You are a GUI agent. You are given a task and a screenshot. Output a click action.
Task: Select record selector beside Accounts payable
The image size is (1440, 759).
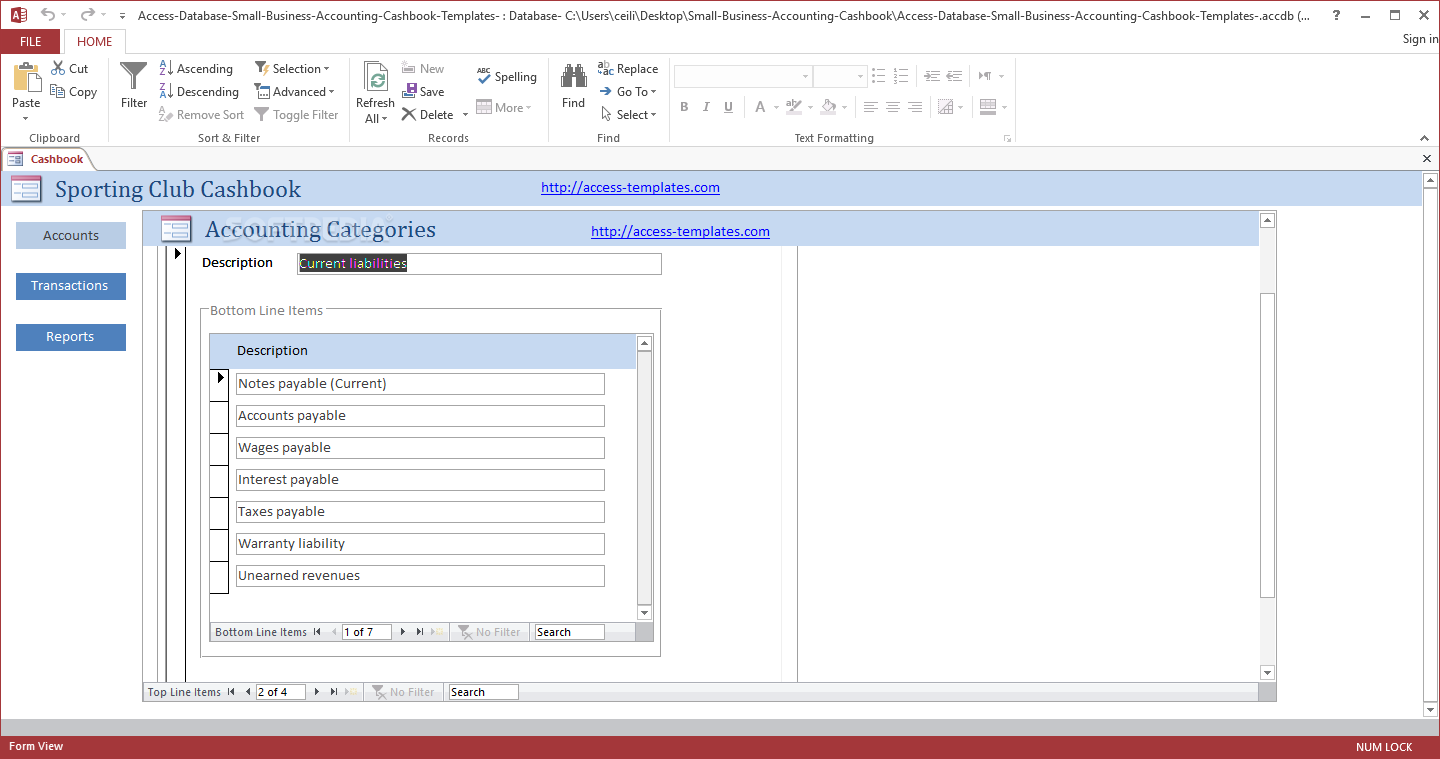[x=219, y=417]
